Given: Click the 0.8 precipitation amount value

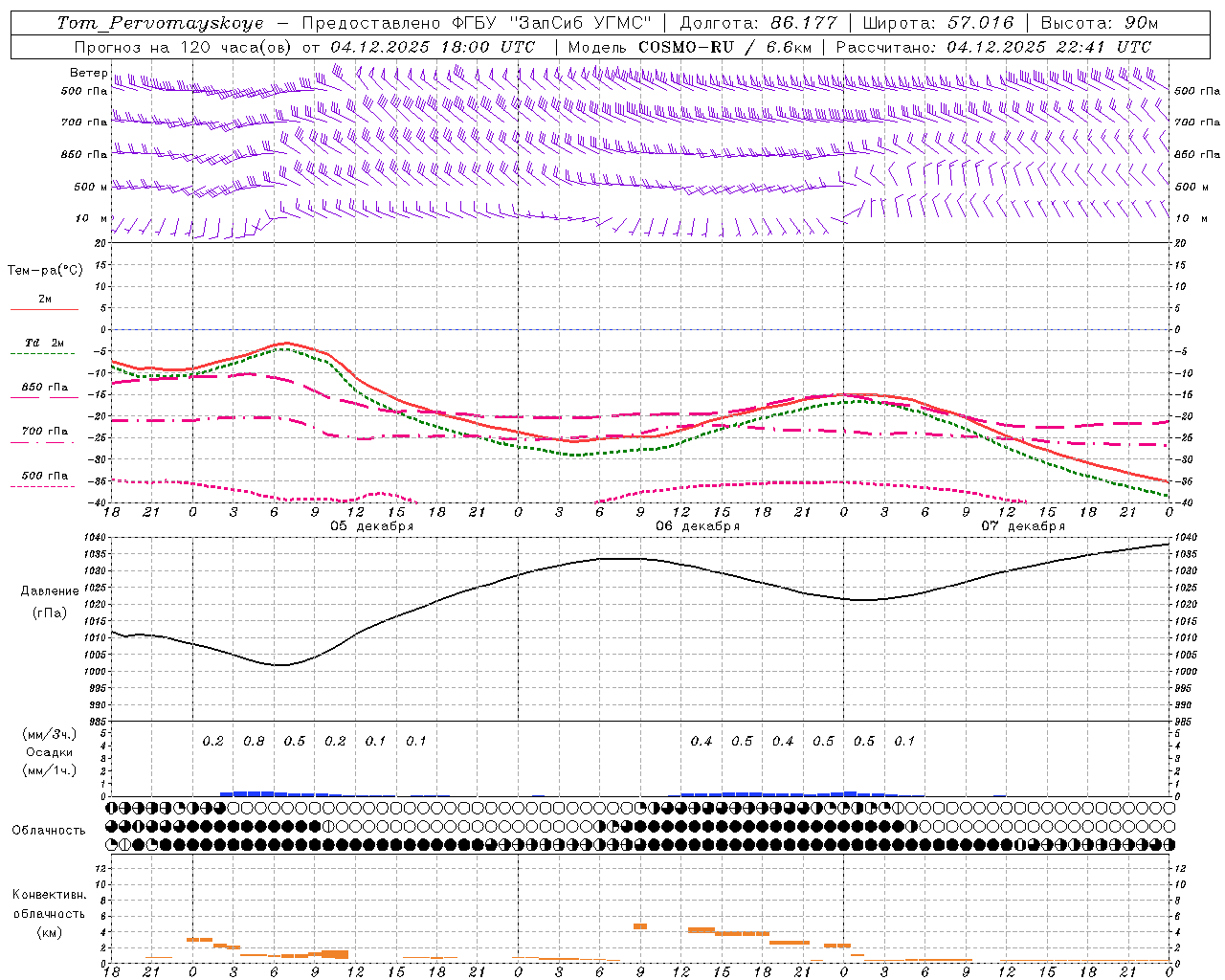Looking at the screenshot, I should point(254,741).
